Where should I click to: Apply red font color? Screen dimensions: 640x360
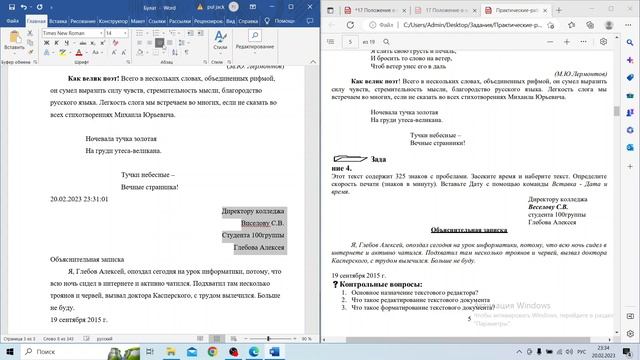(x=79, y=52)
